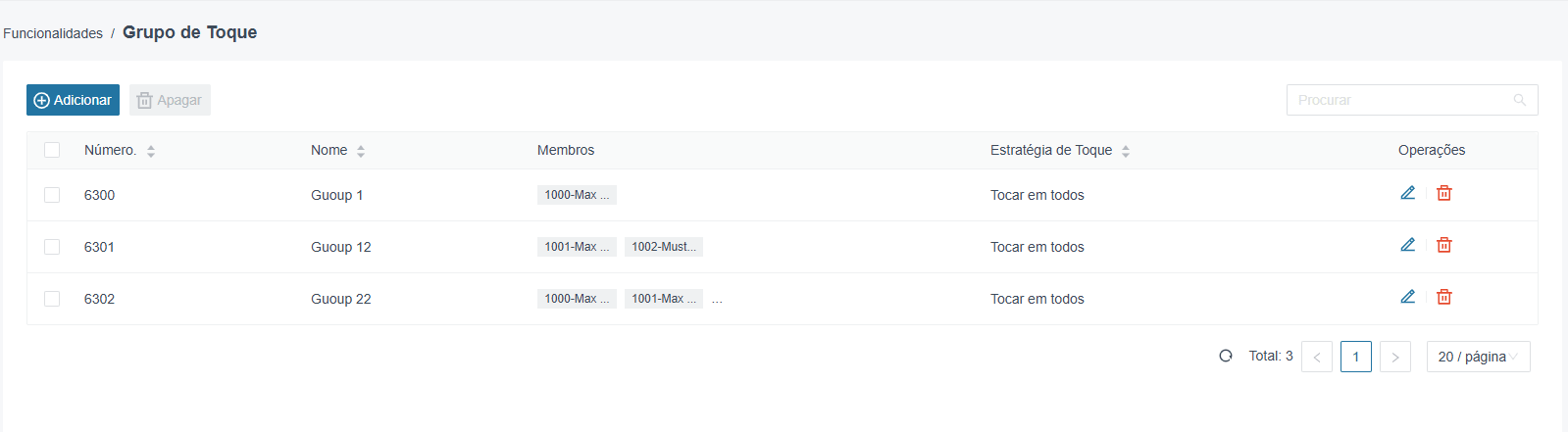This screenshot has height=432, width=1568.
Task: Click the refresh icon beside Total
Action: click(1226, 356)
